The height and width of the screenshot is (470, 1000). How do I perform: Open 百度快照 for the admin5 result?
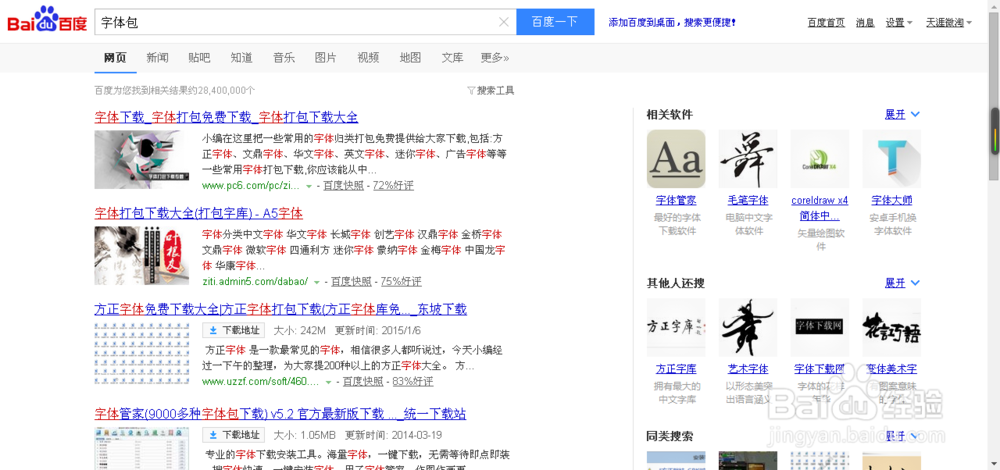point(351,282)
